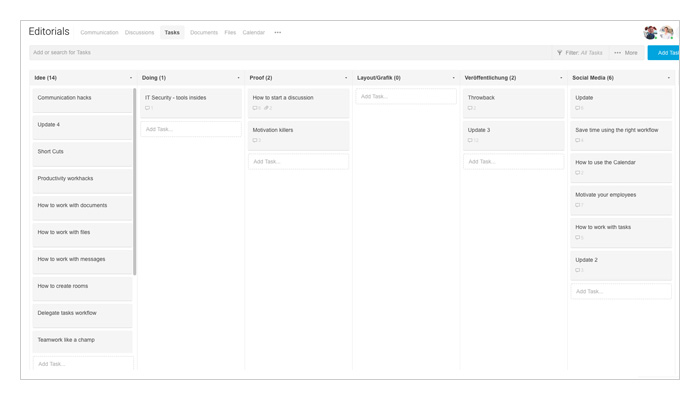This screenshot has height=399, width=700.
Task: Click Add Task field in Doing column
Action: [x=191, y=129]
